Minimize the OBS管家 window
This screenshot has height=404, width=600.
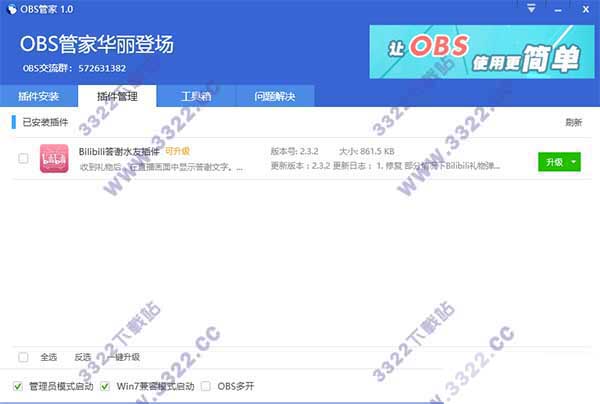pos(558,10)
